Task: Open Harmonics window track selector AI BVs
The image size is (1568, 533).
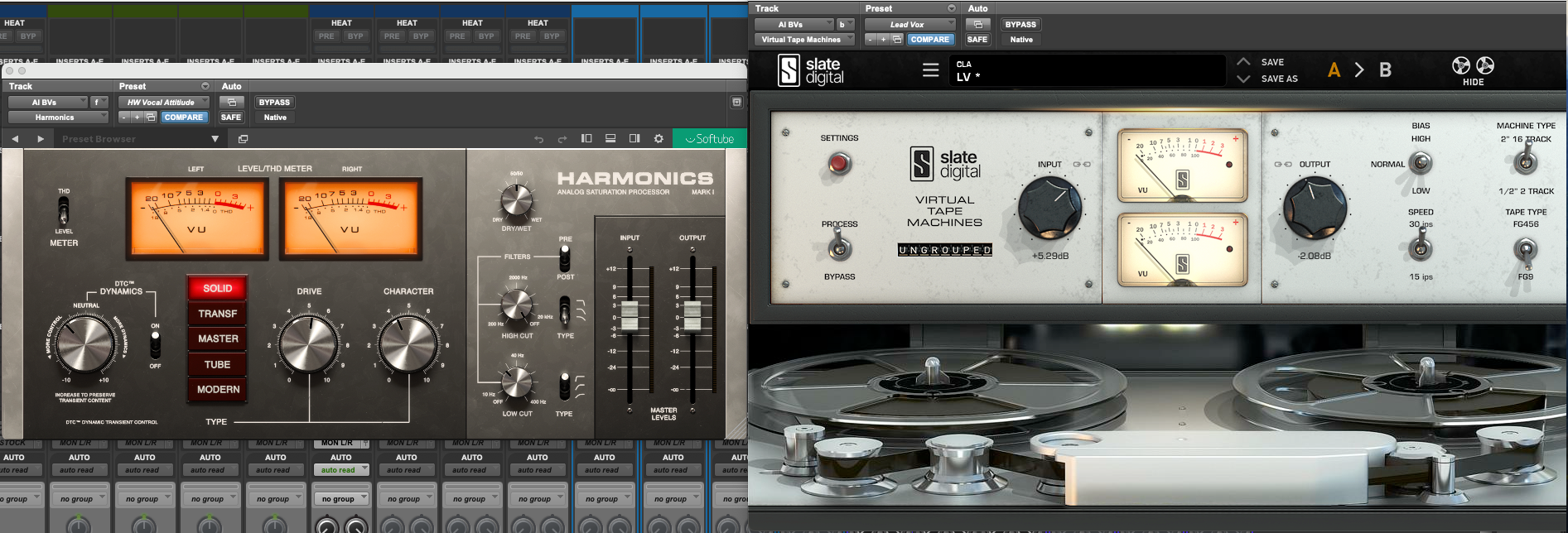Action: tap(47, 103)
